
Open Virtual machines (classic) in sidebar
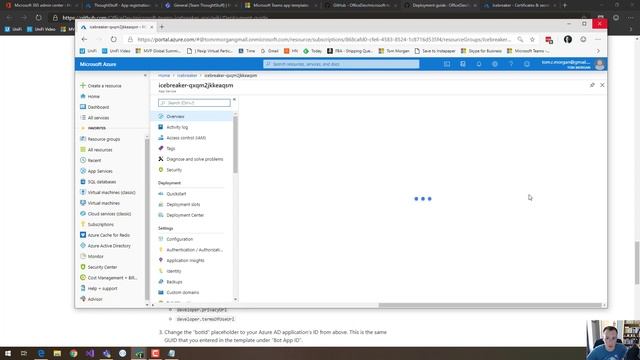coord(108,192)
